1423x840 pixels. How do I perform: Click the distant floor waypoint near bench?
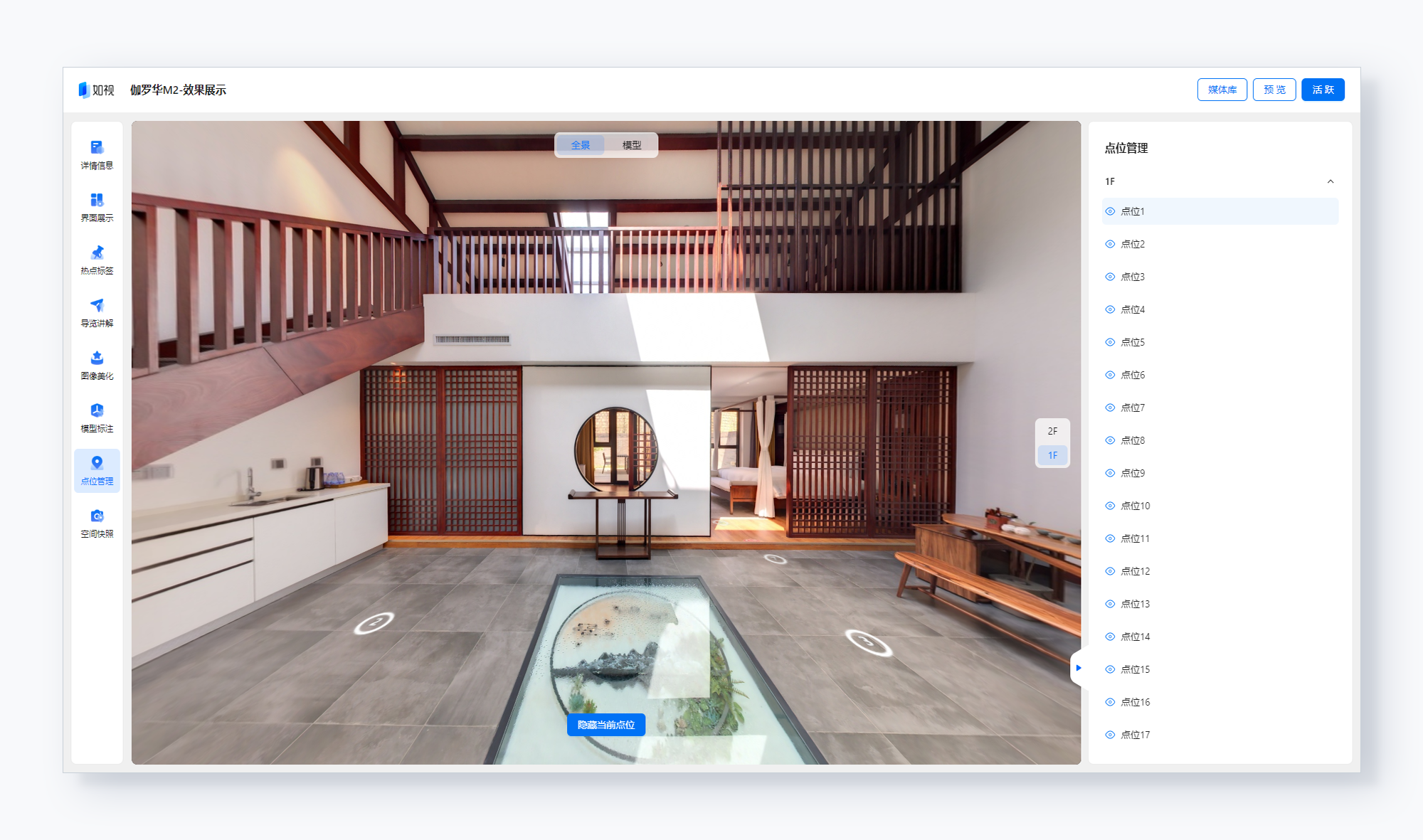point(776,559)
